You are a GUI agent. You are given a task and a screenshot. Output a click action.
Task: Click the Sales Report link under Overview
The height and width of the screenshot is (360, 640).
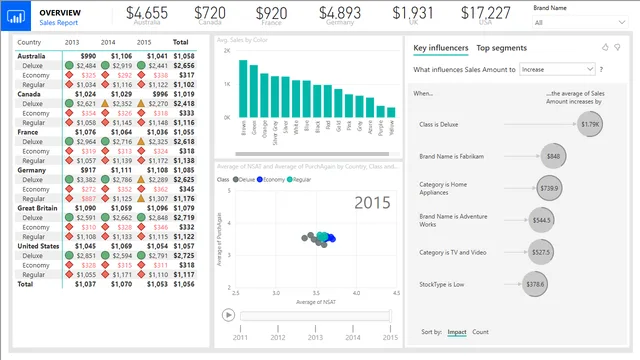coord(58,23)
